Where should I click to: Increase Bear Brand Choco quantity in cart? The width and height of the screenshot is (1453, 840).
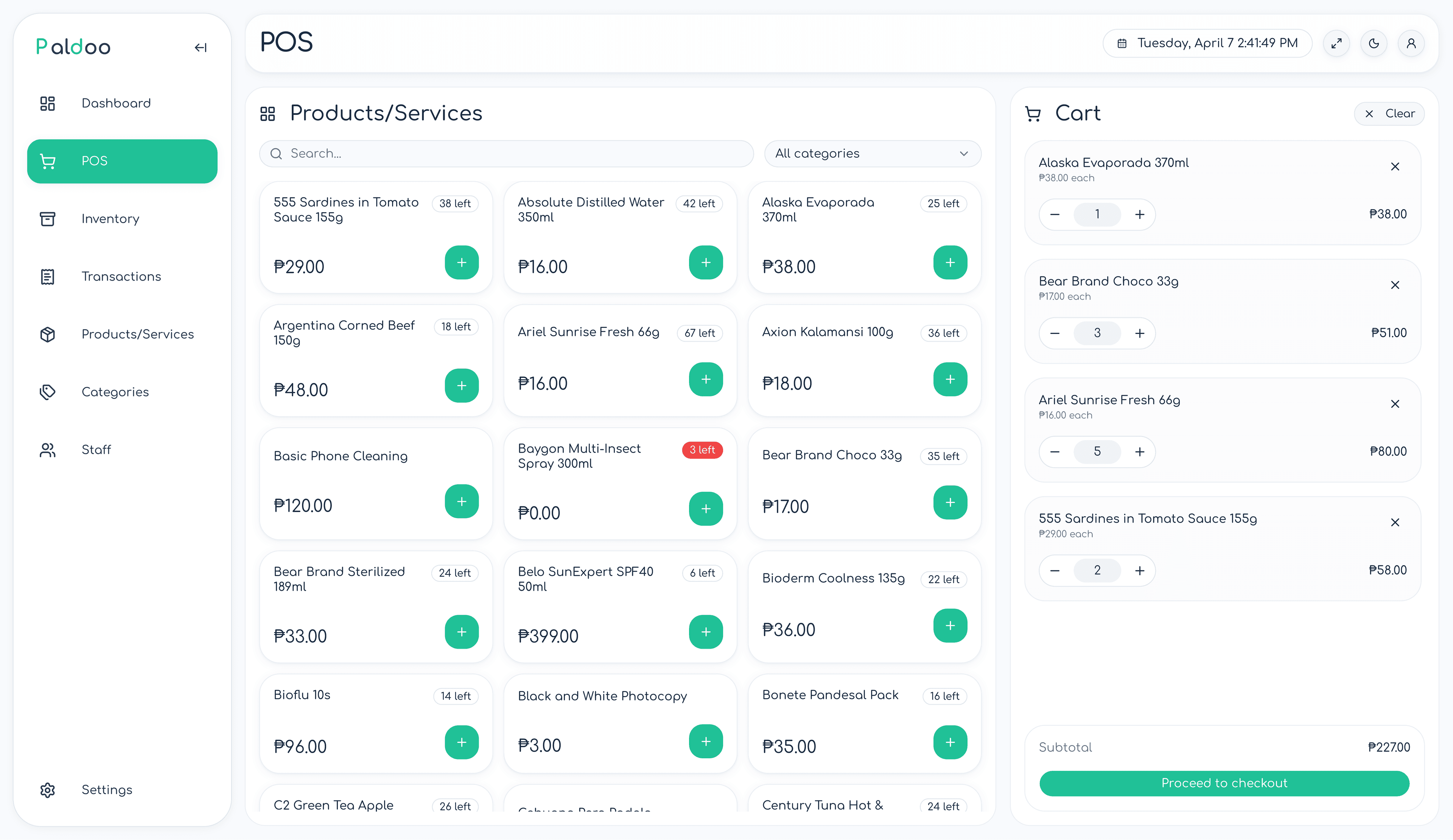click(1139, 334)
